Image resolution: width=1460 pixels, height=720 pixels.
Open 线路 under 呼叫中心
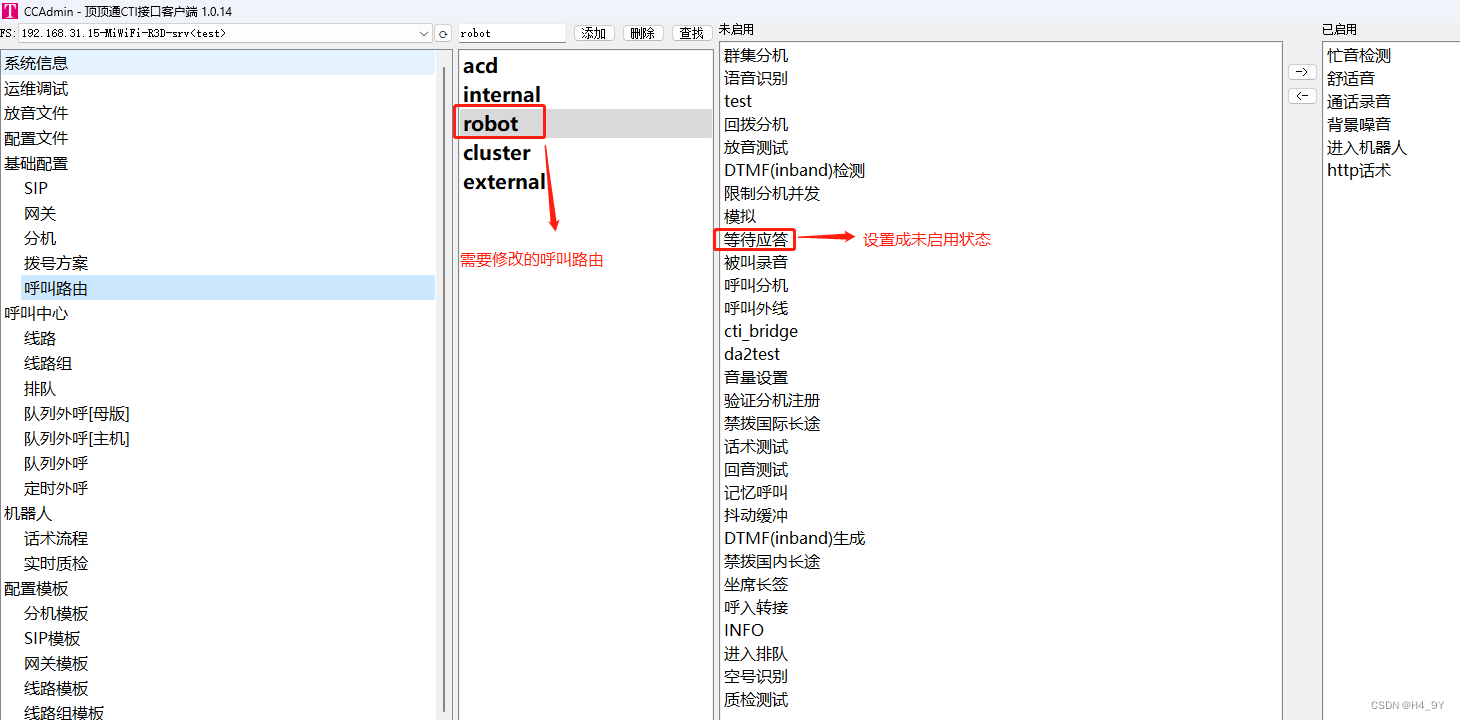40,338
